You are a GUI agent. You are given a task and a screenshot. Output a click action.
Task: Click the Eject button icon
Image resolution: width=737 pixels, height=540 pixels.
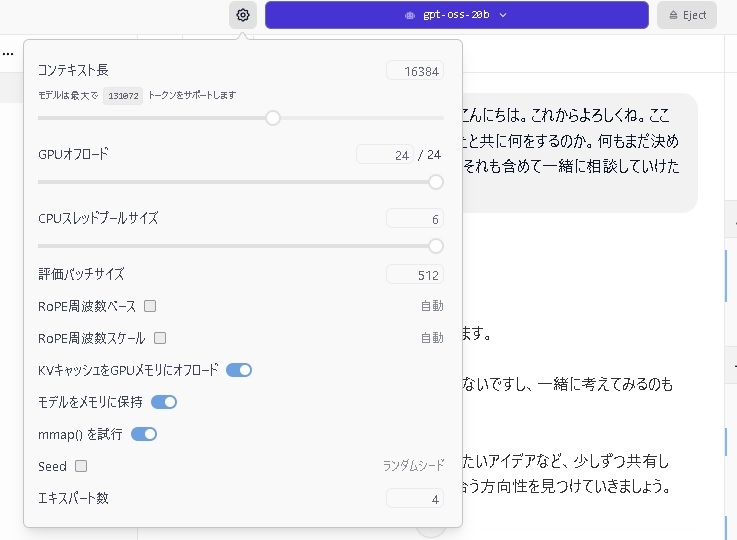coord(674,15)
